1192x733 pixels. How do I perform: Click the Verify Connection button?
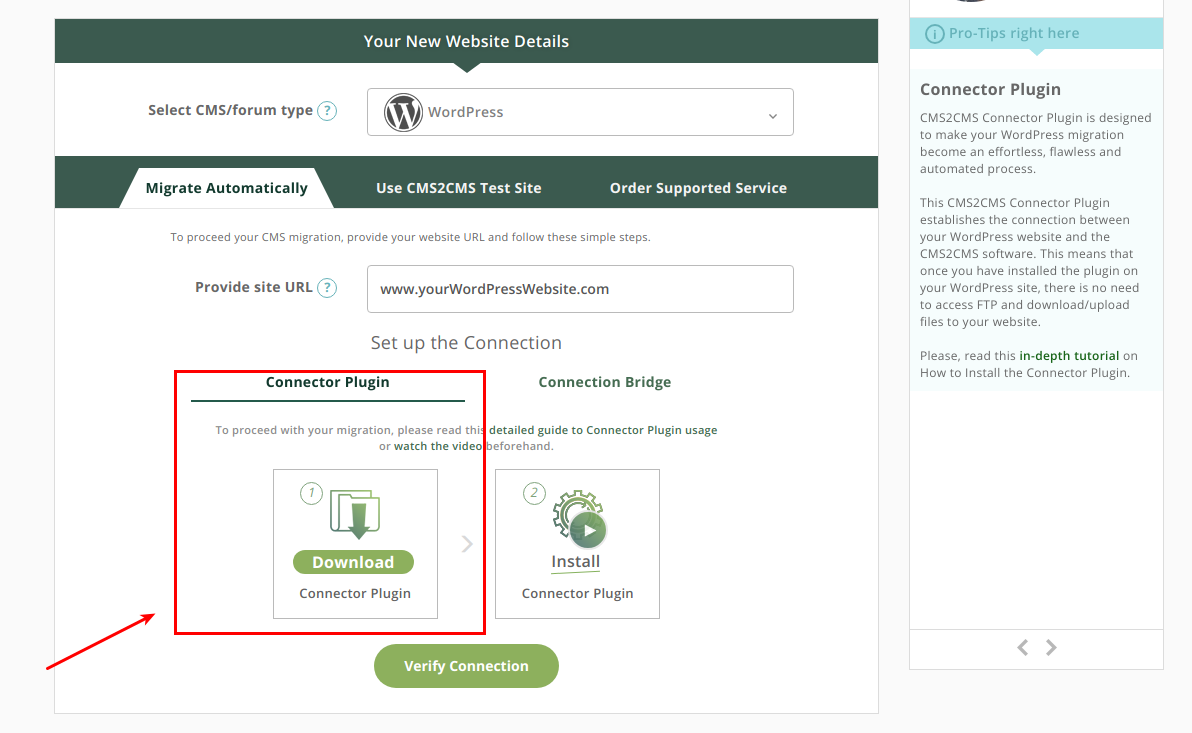466,666
